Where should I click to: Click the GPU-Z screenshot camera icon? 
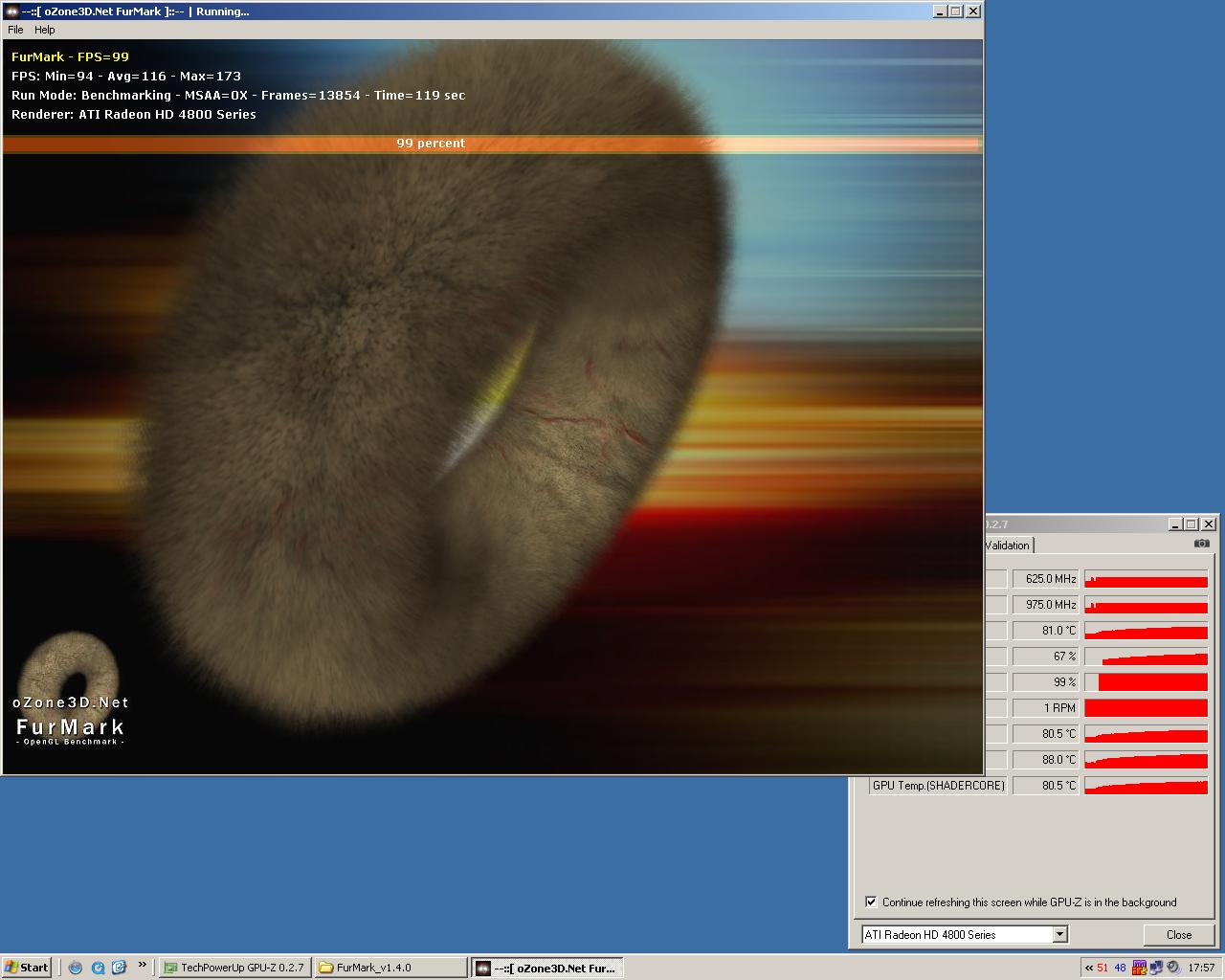[1201, 544]
